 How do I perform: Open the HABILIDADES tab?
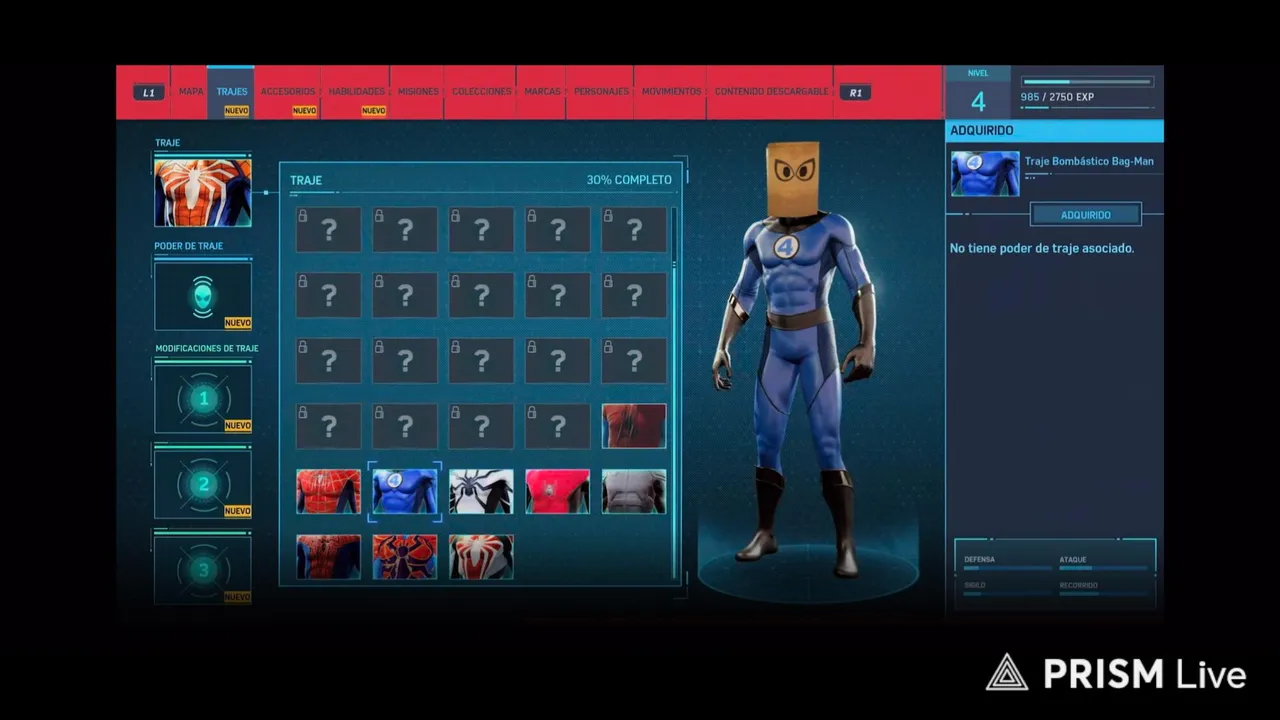coord(356,92)
